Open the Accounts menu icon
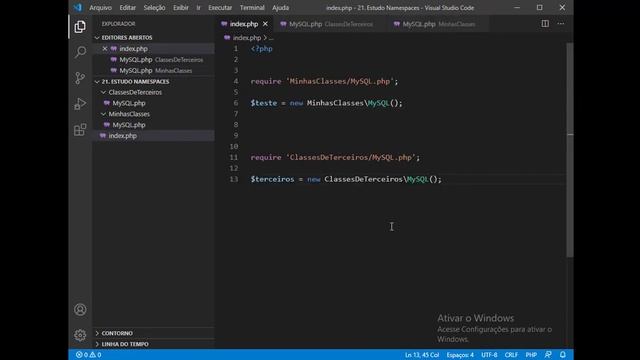This screenshot has width=640, height=360. [80, 309]
